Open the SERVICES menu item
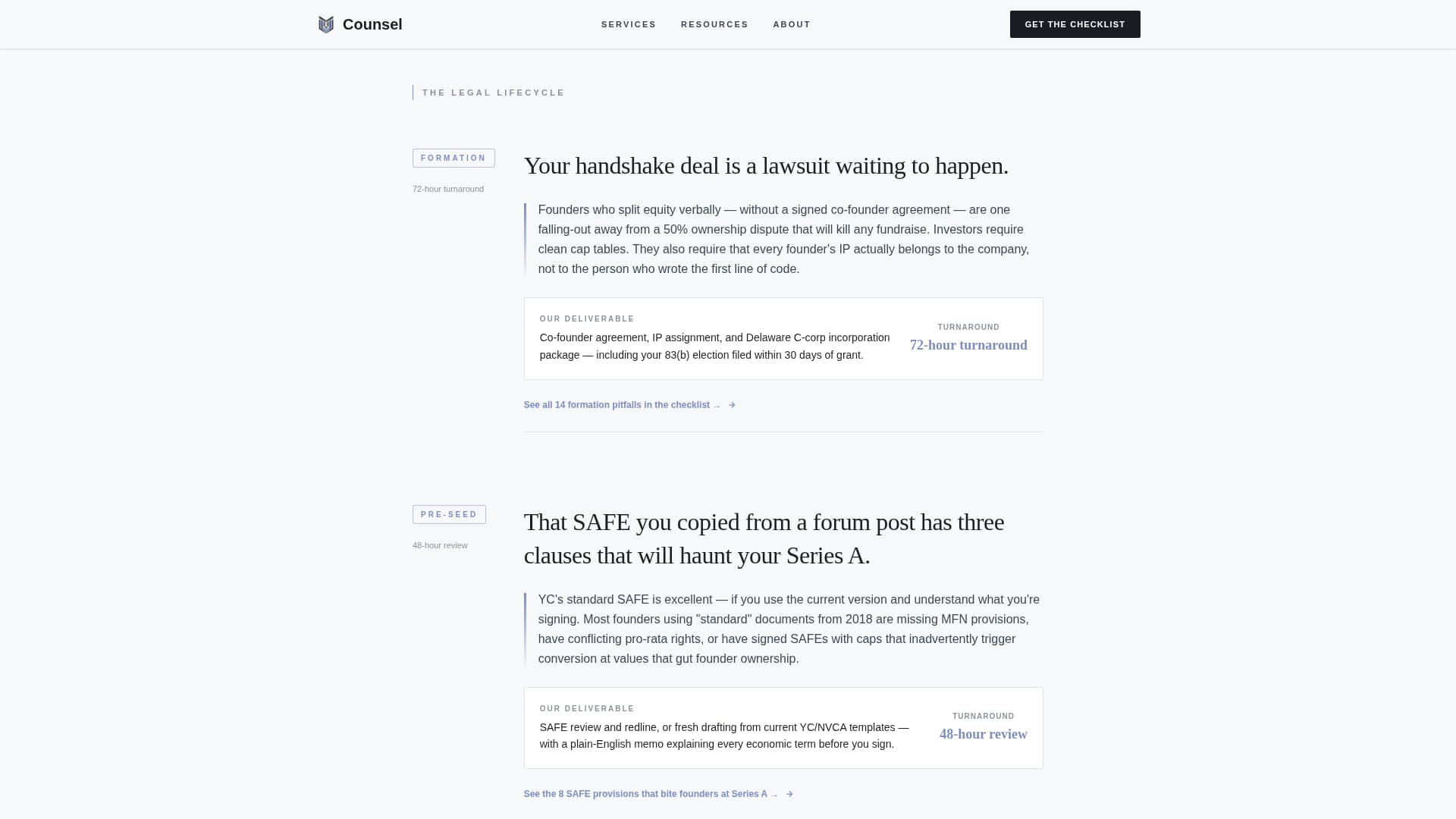This screenshot has height=819, width=1456. (x=628, y=24)
